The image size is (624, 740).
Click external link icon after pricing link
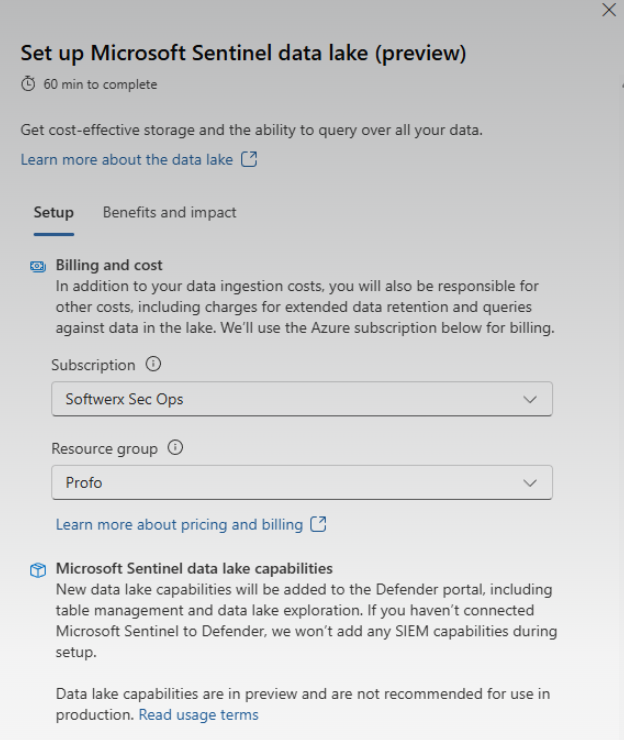point(318,524)
